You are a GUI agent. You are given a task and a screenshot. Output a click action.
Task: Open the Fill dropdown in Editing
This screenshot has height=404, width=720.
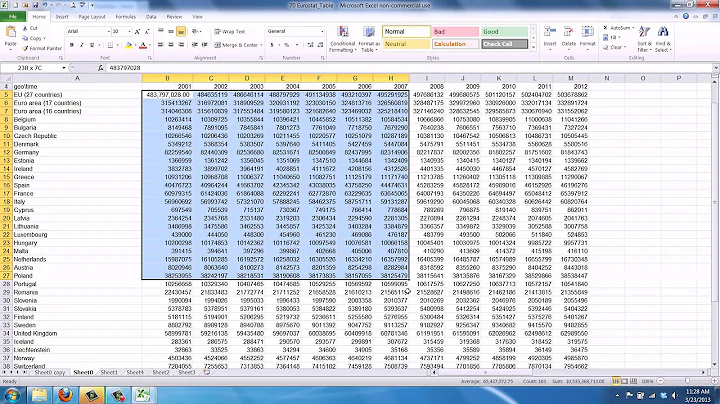612,38
